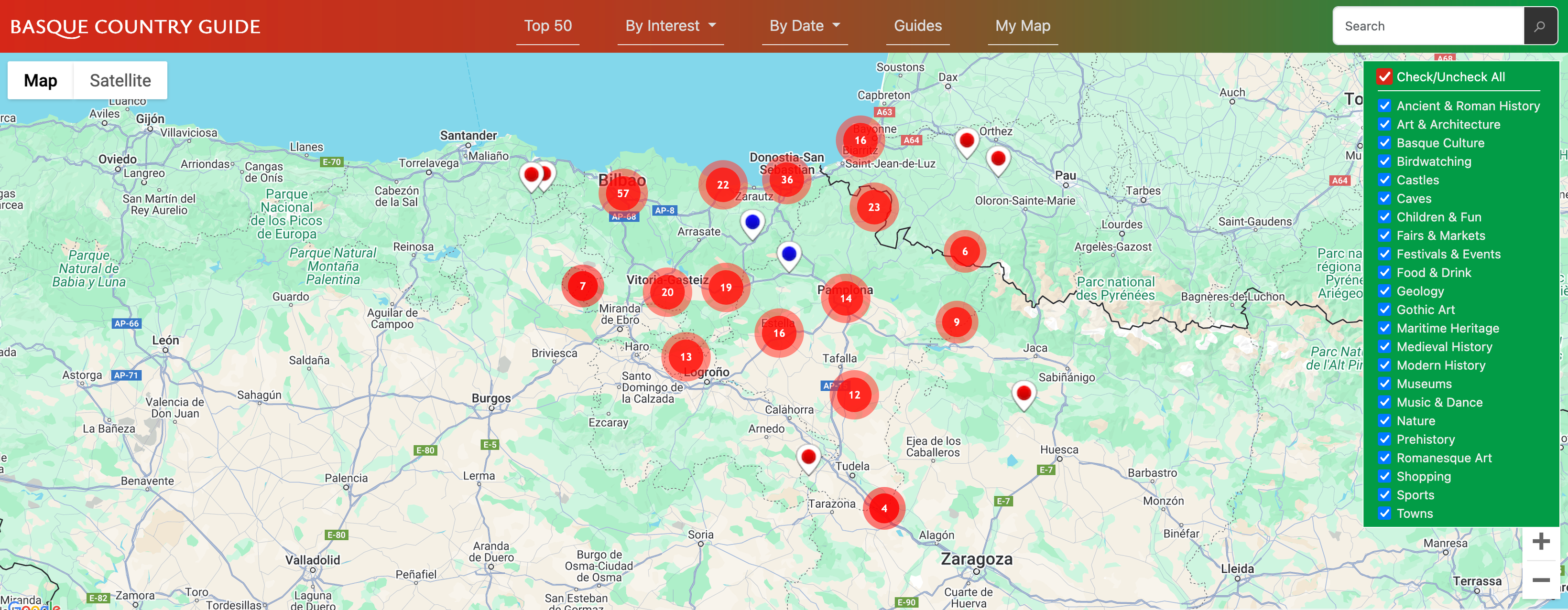Uncheck Gothic Art filter
The image size is (1568, 610).
[x=1384, y=309]
